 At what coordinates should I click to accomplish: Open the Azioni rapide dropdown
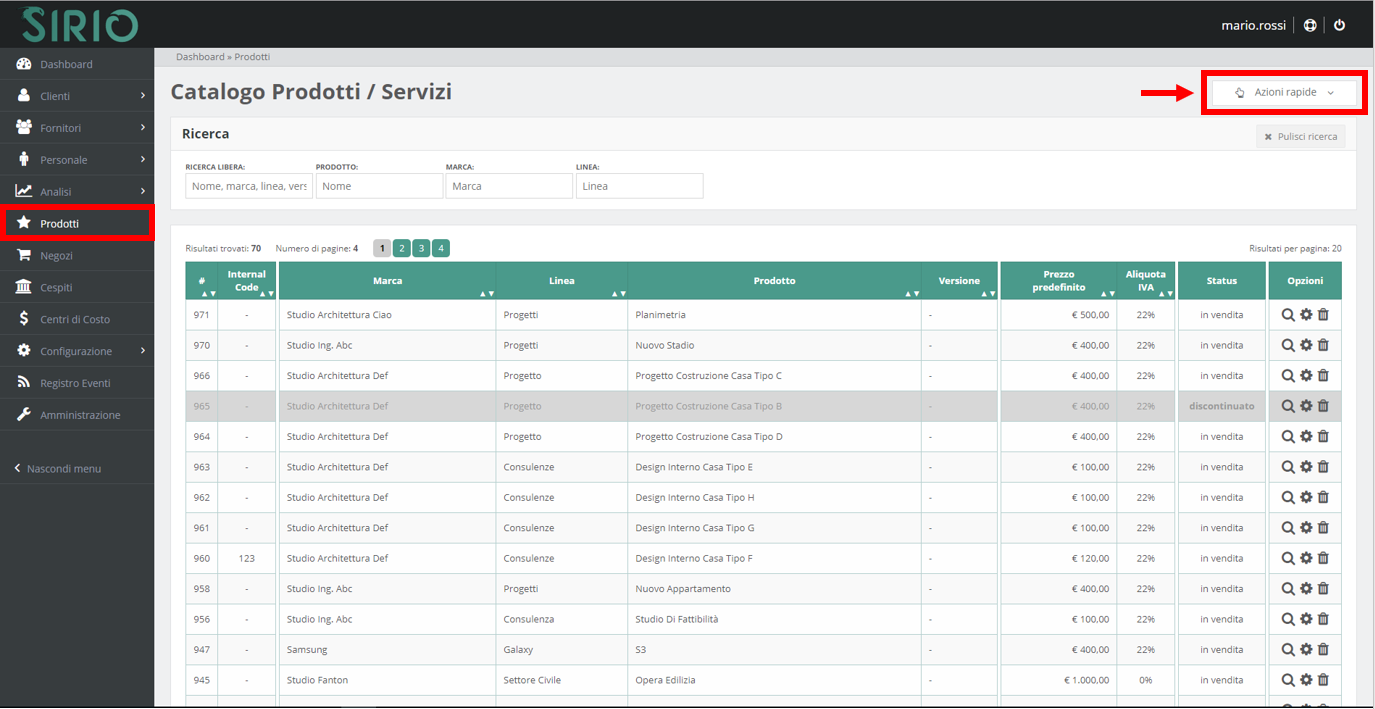point(1284,93)
